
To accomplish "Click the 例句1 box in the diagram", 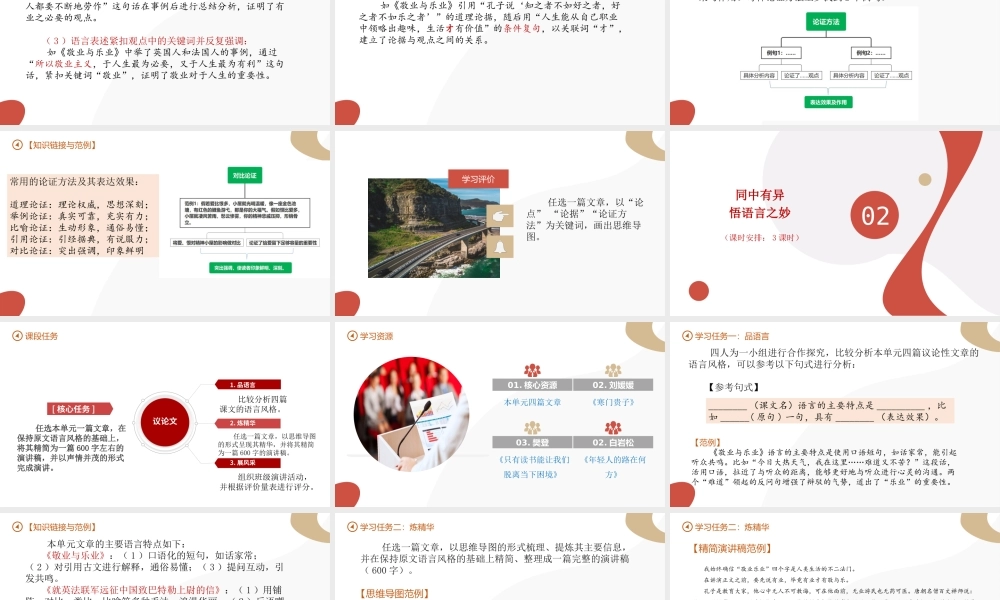I will (781, 53).
